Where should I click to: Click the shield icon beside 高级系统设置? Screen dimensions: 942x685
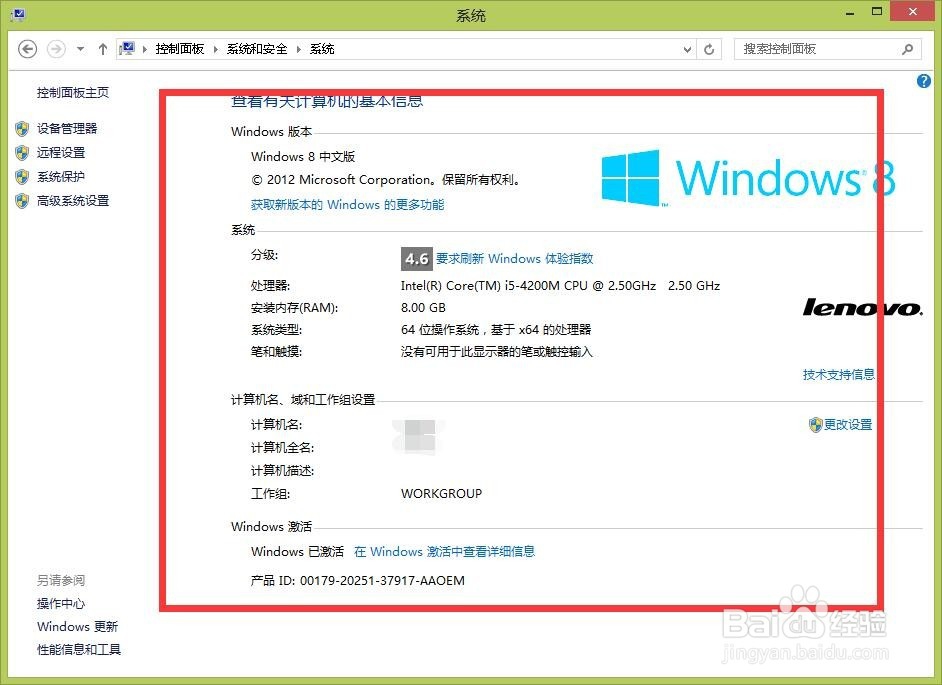tap(22, 200)
